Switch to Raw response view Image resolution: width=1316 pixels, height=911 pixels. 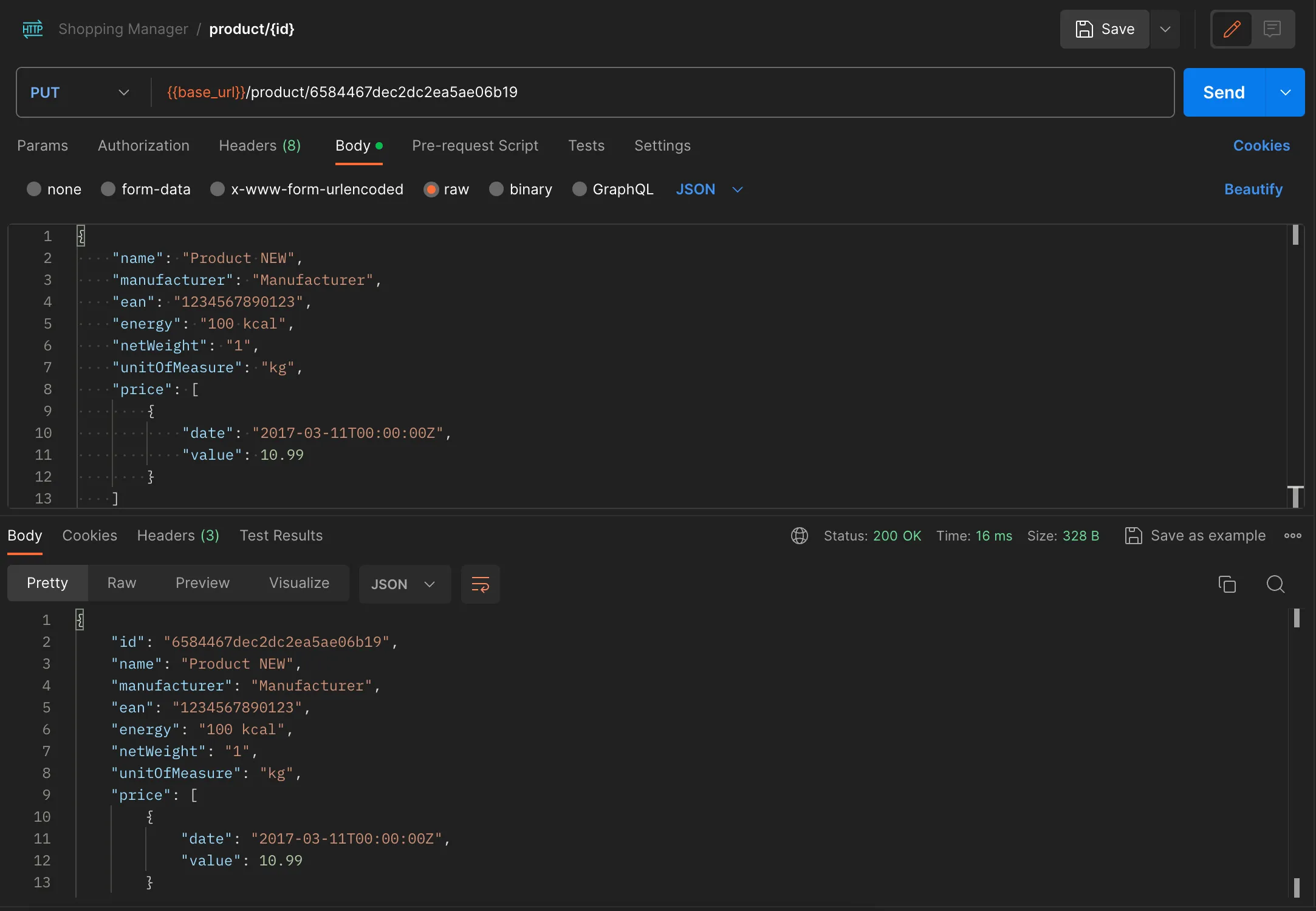(x=122, y=583)
